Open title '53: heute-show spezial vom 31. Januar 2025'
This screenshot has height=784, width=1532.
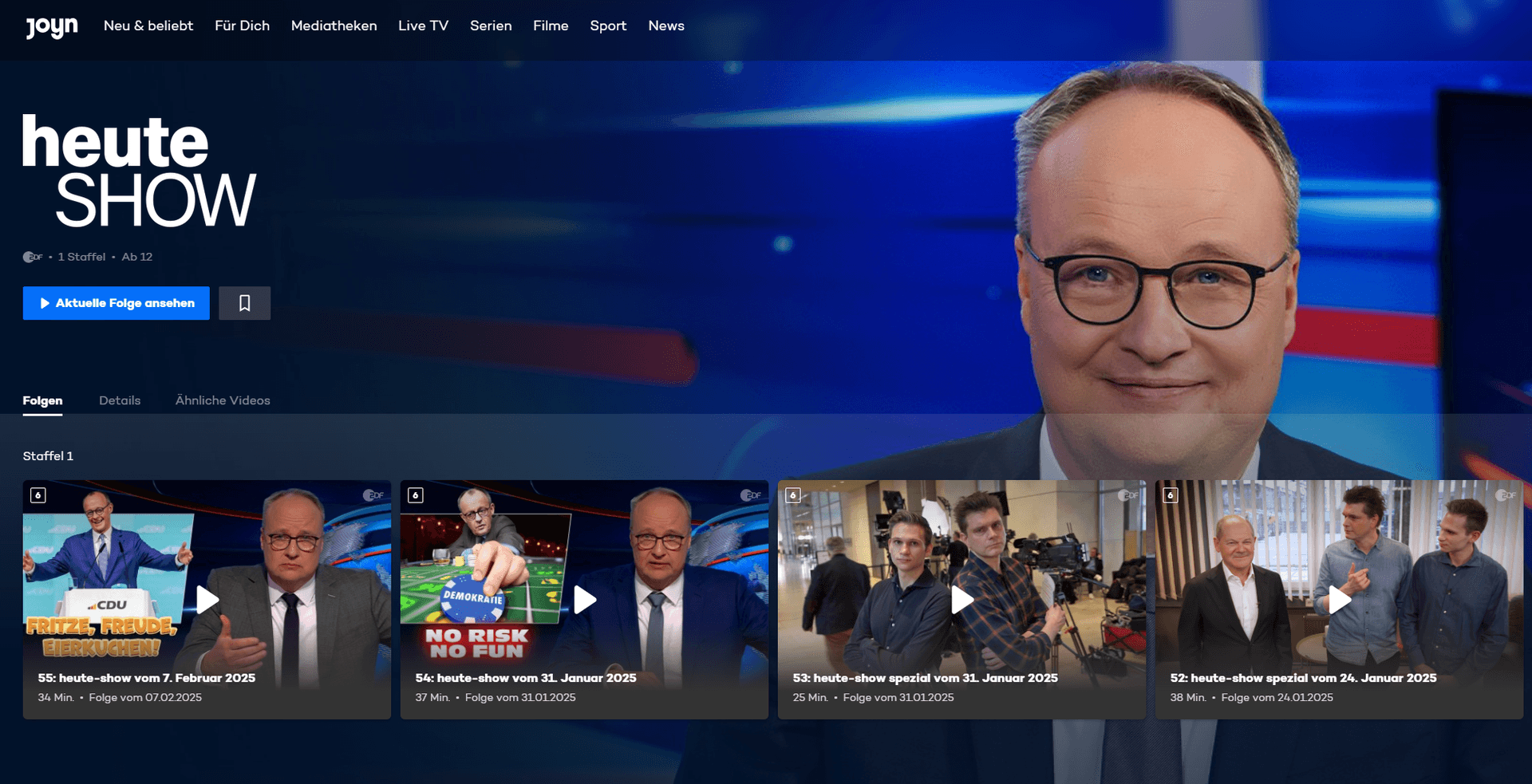[926, 678]
